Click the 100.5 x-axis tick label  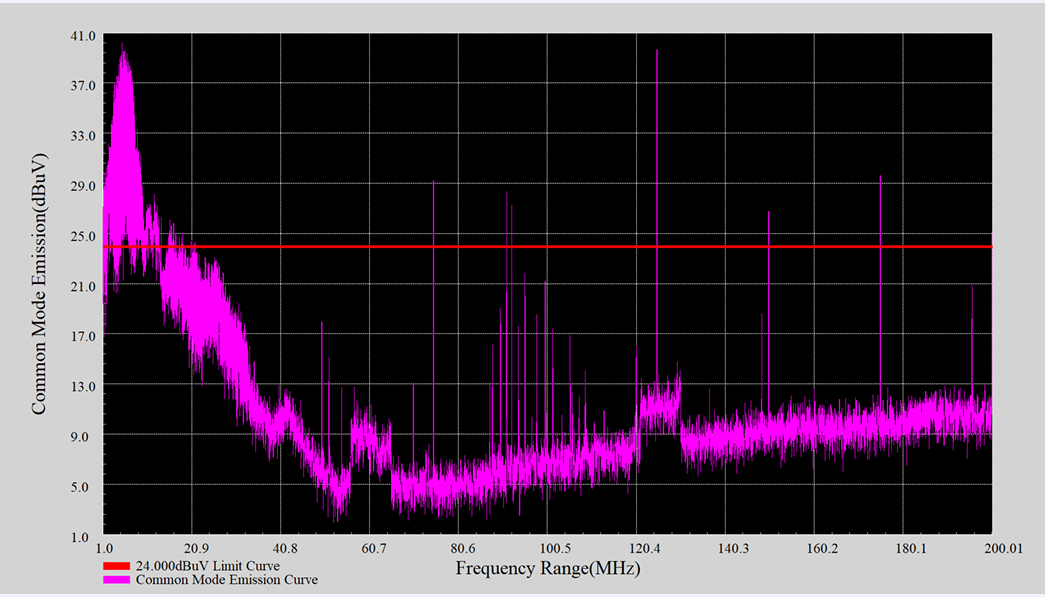coord(554,549)
